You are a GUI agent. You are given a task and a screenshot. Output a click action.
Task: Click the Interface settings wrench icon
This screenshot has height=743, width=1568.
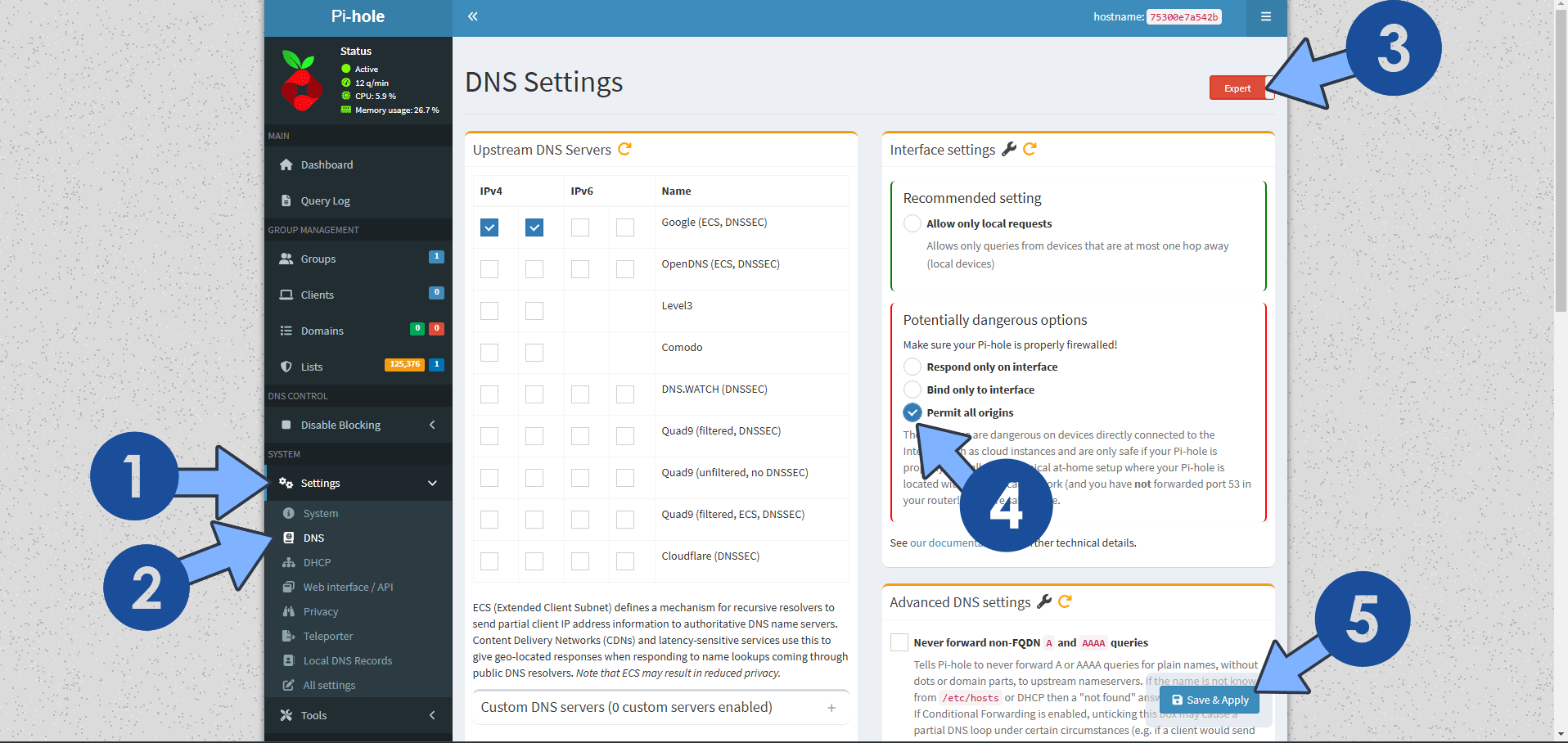tap(1009, 149)
